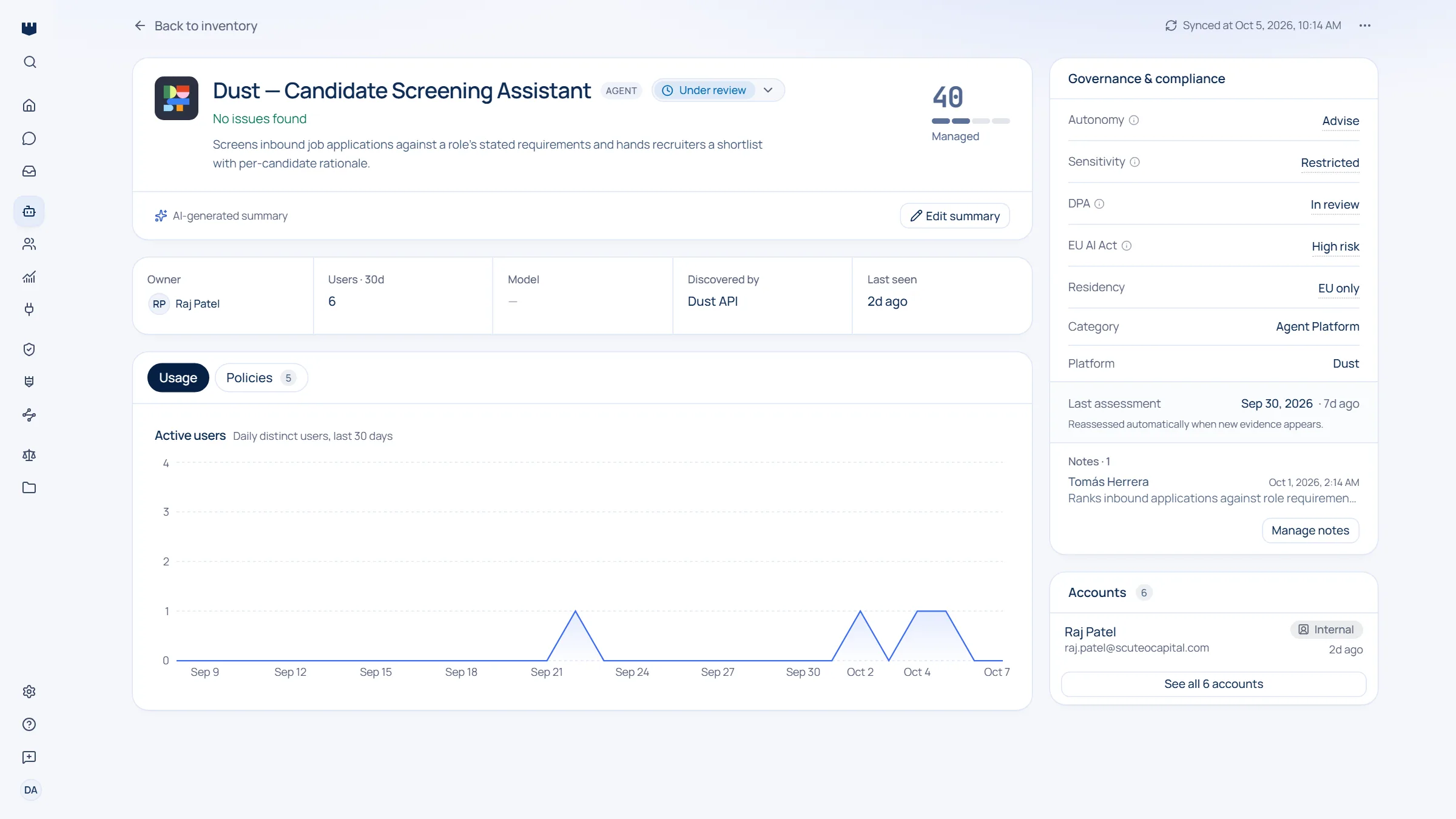The height and width of the screenshot is (819, 1456).
Task: Click the Dust app logo thumbnail
Action: [177, 98]
